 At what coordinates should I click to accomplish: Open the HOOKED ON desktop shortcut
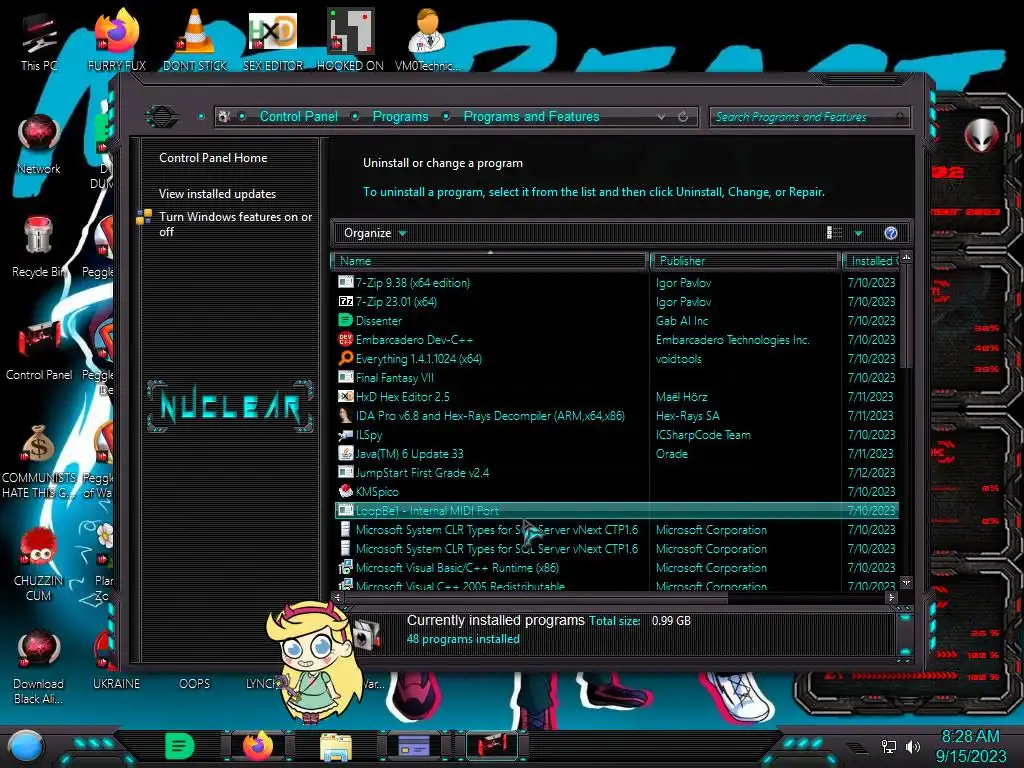point(350,40)
